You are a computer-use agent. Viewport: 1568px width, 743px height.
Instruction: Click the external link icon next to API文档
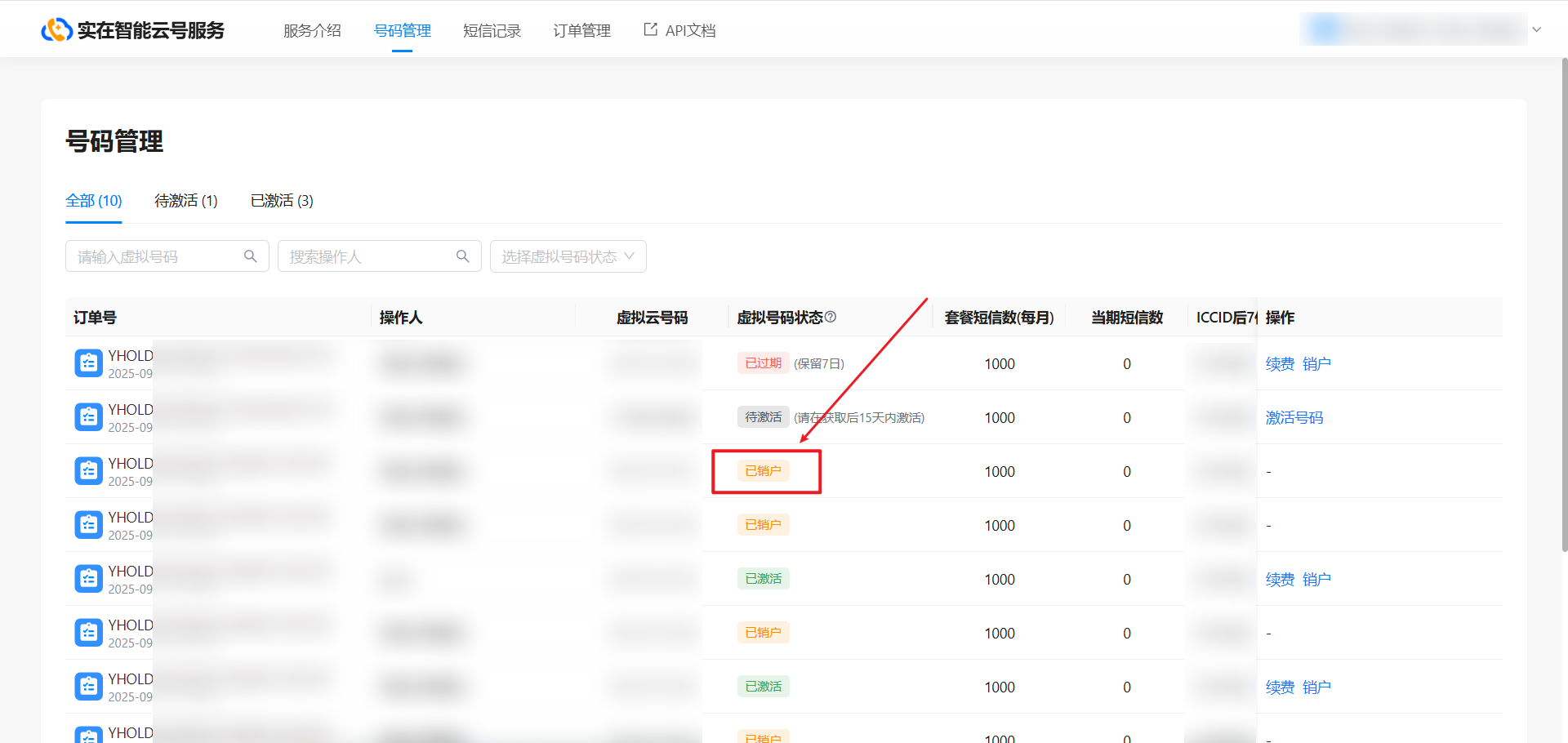pyautogui.click(x=651, y=29)
